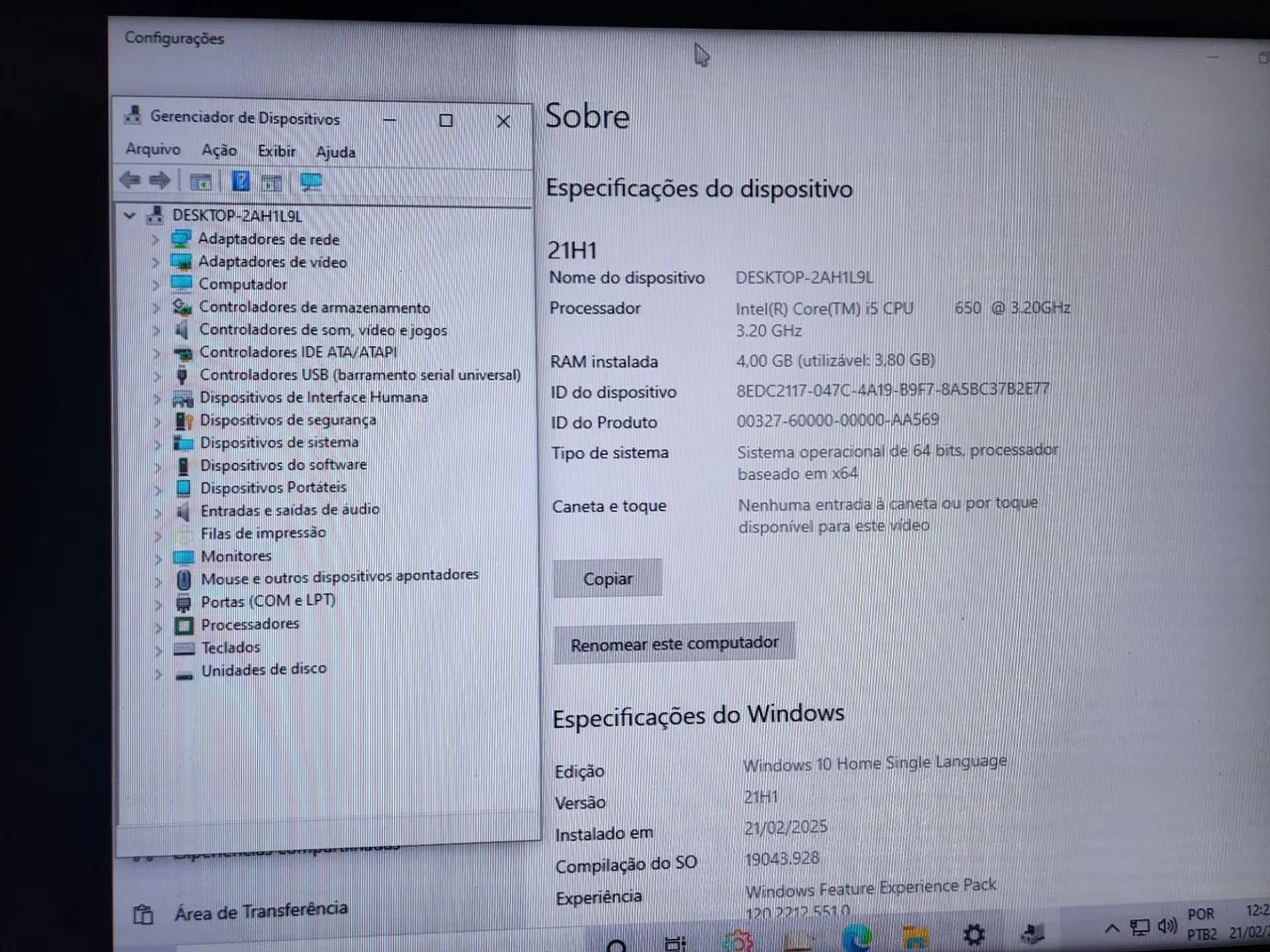The height and width of the screenshot is (952, 1270).
Task: Expand Entradas e saídas de áudio
Action: click(x=158, y=513)
